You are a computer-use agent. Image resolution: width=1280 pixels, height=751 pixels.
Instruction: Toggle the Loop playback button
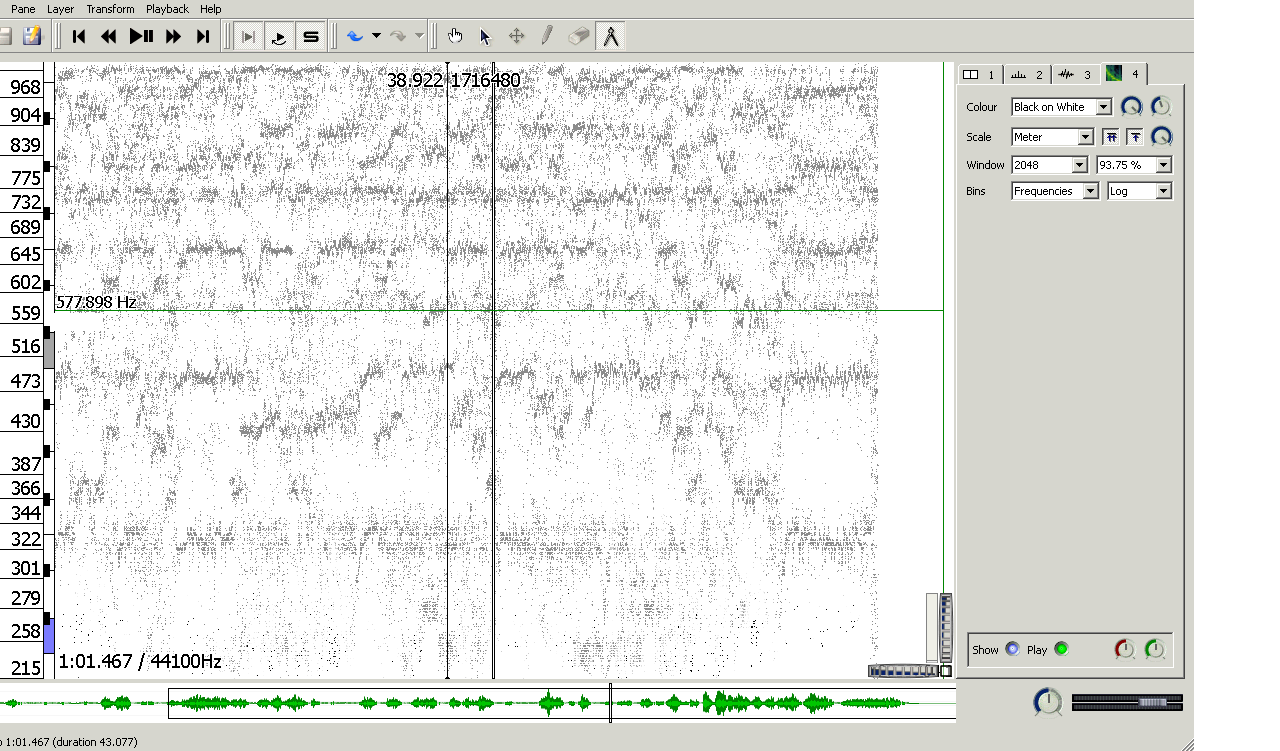[x=280, y=37]
